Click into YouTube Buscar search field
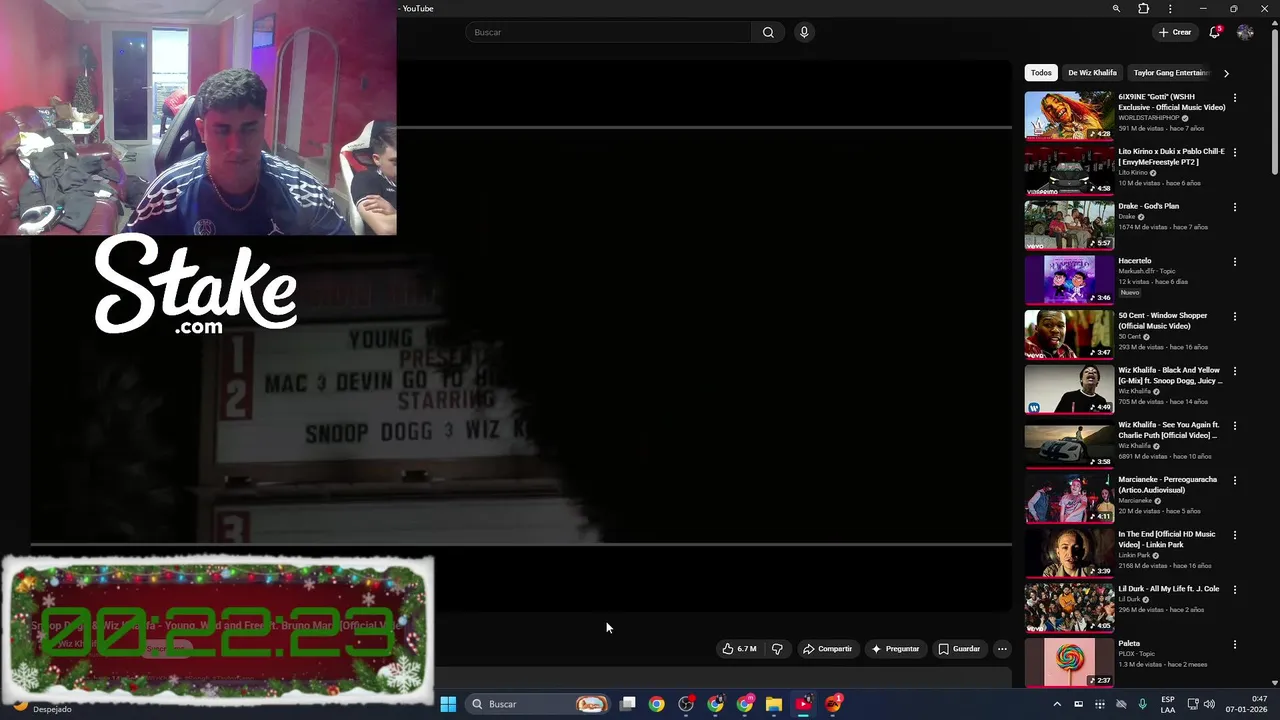This screenshot has height=720, width=1280. tap(609, 32)
